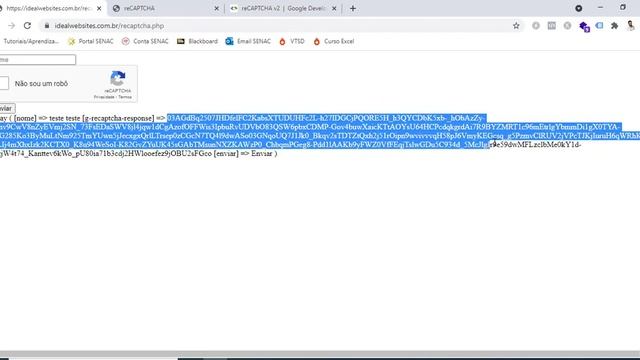Open the Curso Excel bookmark
Image resolution: width=640 pixels, height=360 pixels.
333,41
